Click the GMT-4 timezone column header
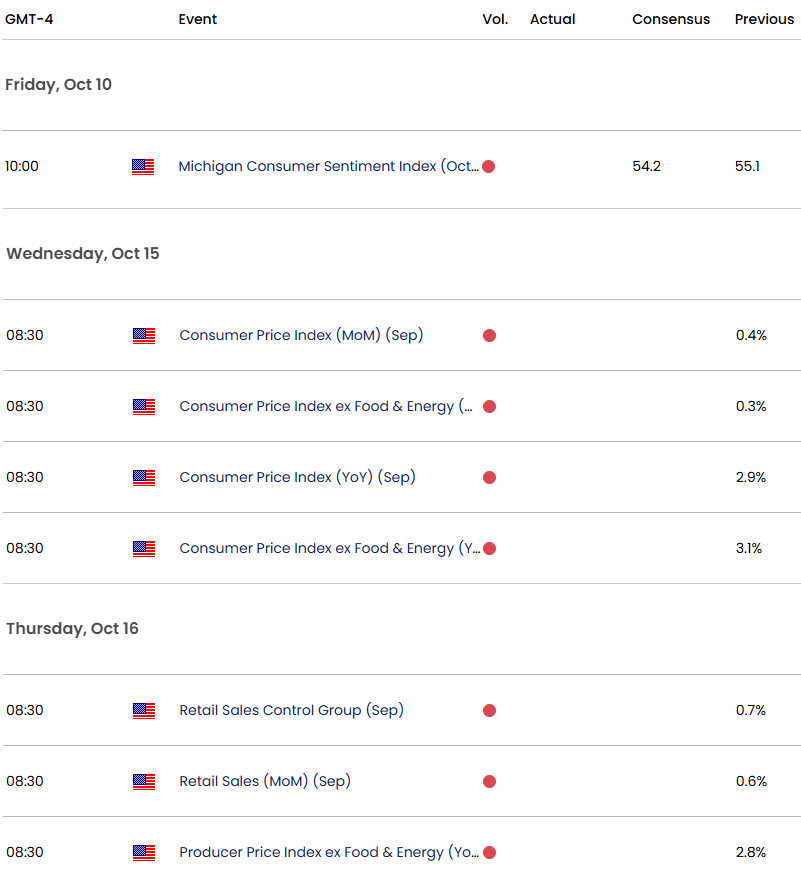The image size is (801, 886). tap(29, 20)
